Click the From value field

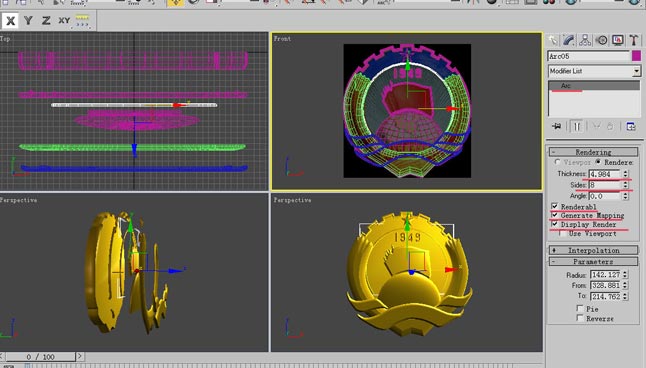[x=606, y=285]
